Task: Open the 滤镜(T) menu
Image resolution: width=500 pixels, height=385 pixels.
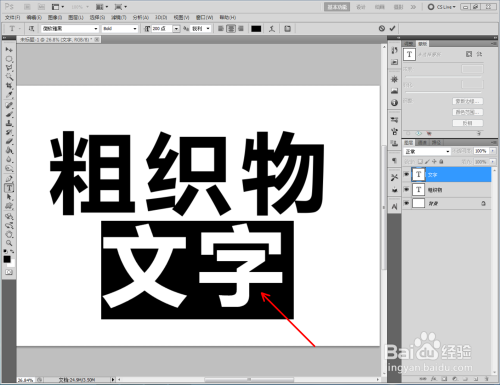Action: (x=119, y=17)
